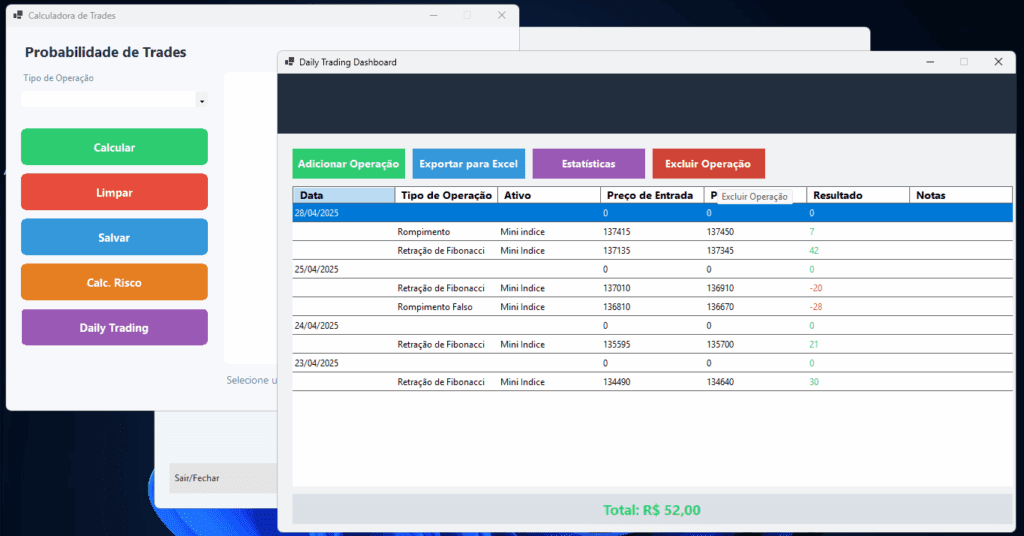The image size is (1024, 536).
Task: Open Daily Trading from the calculator
Action: (114, 327)
